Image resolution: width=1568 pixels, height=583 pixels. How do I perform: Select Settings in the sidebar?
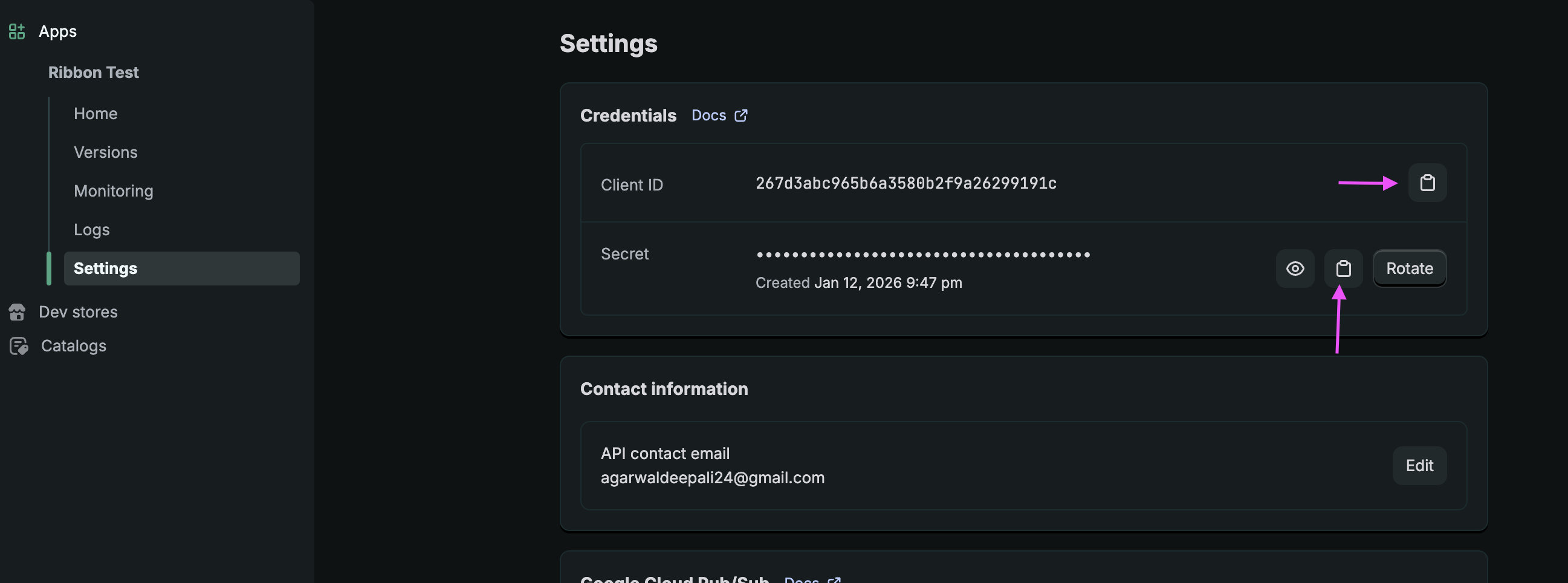(x=105, y=268)
